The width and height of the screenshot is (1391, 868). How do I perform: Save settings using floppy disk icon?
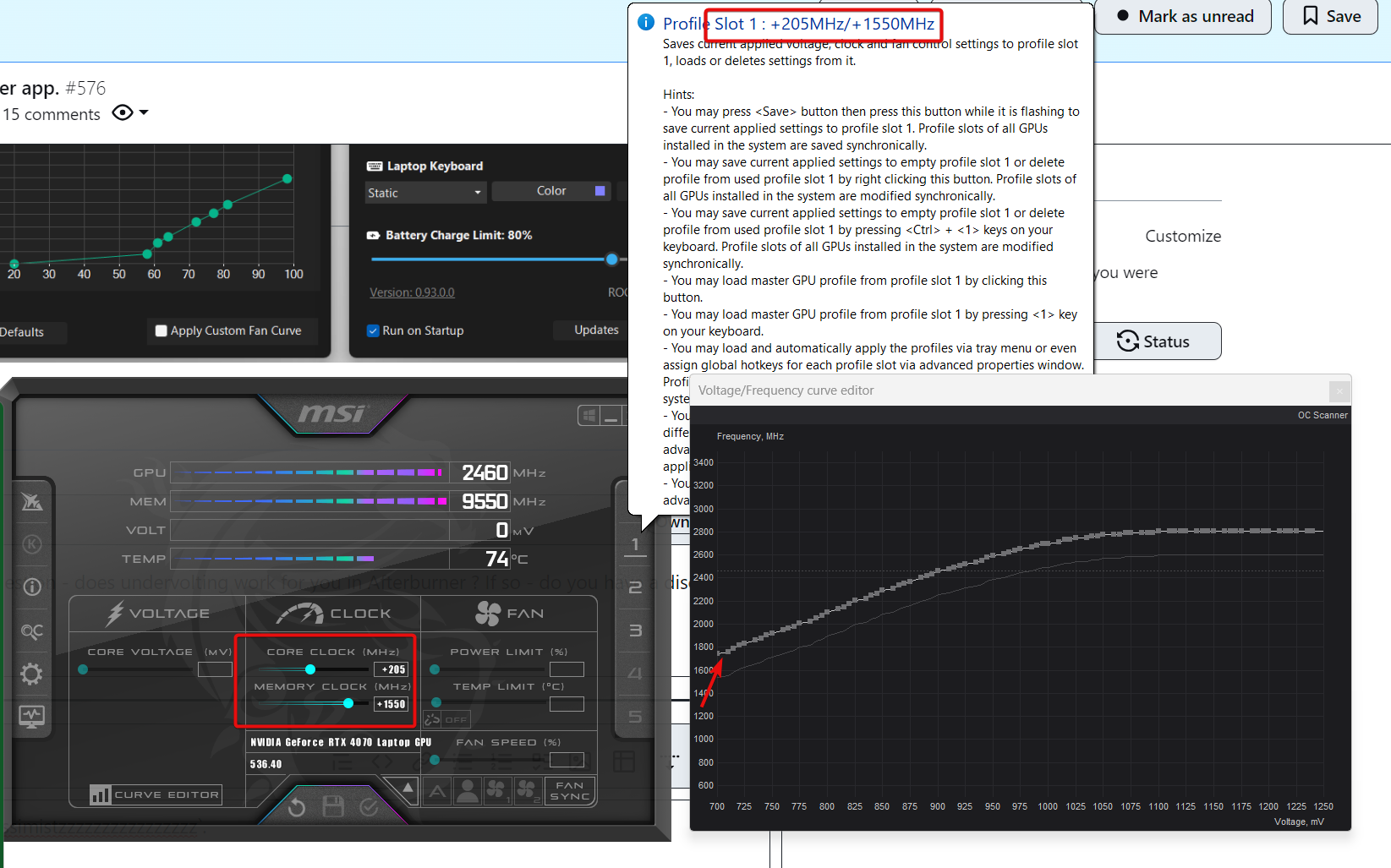coord(333,807)
